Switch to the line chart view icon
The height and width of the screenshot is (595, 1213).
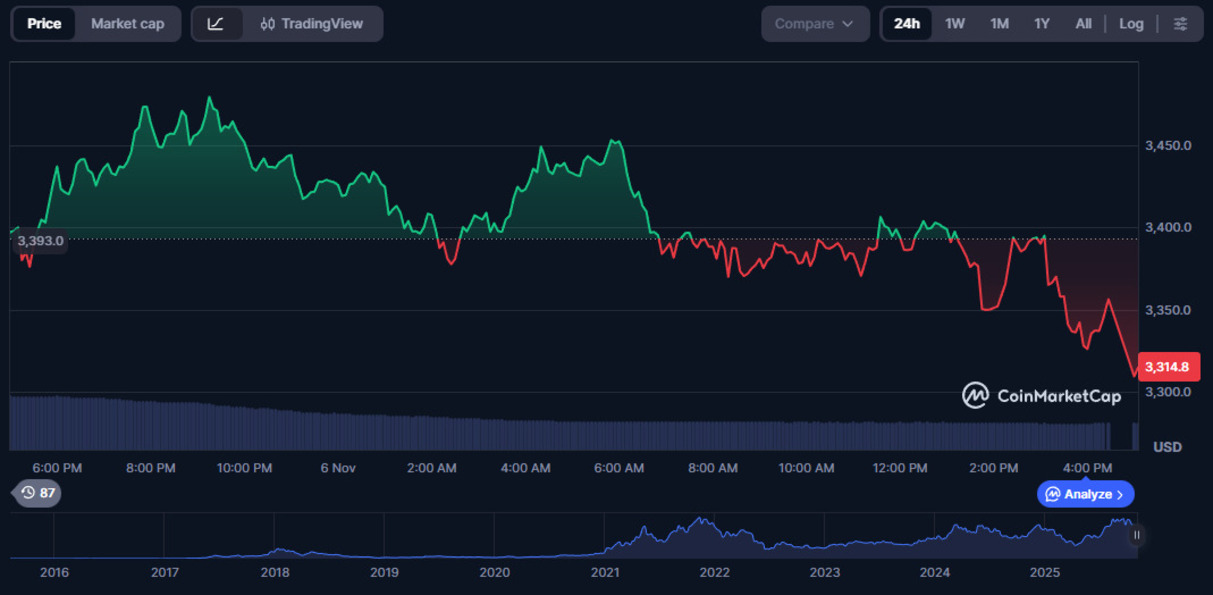click(216, 24)
